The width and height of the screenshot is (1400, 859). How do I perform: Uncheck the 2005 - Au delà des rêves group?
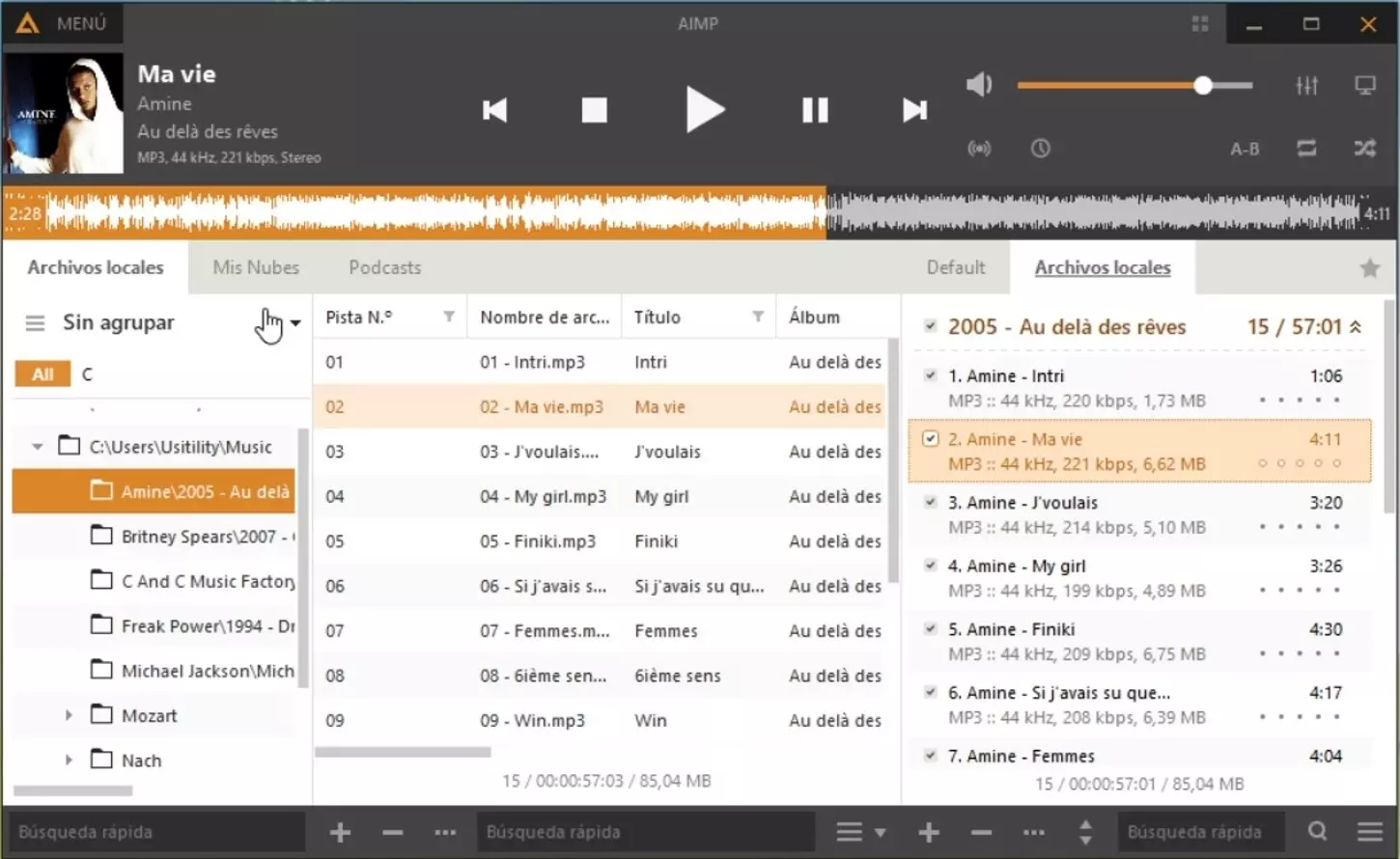click(930, 326)
